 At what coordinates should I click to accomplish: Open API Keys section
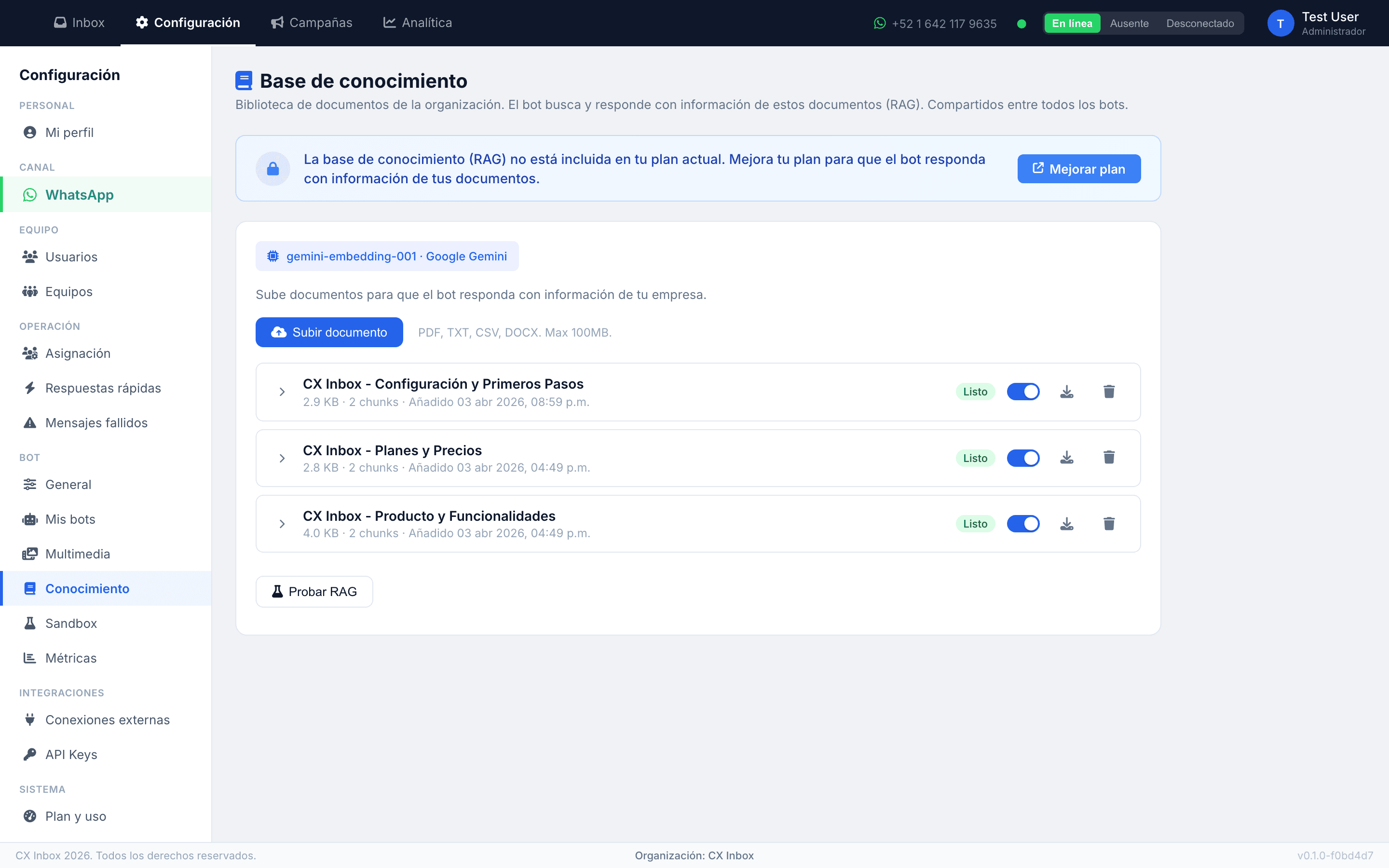pos(106,754)
